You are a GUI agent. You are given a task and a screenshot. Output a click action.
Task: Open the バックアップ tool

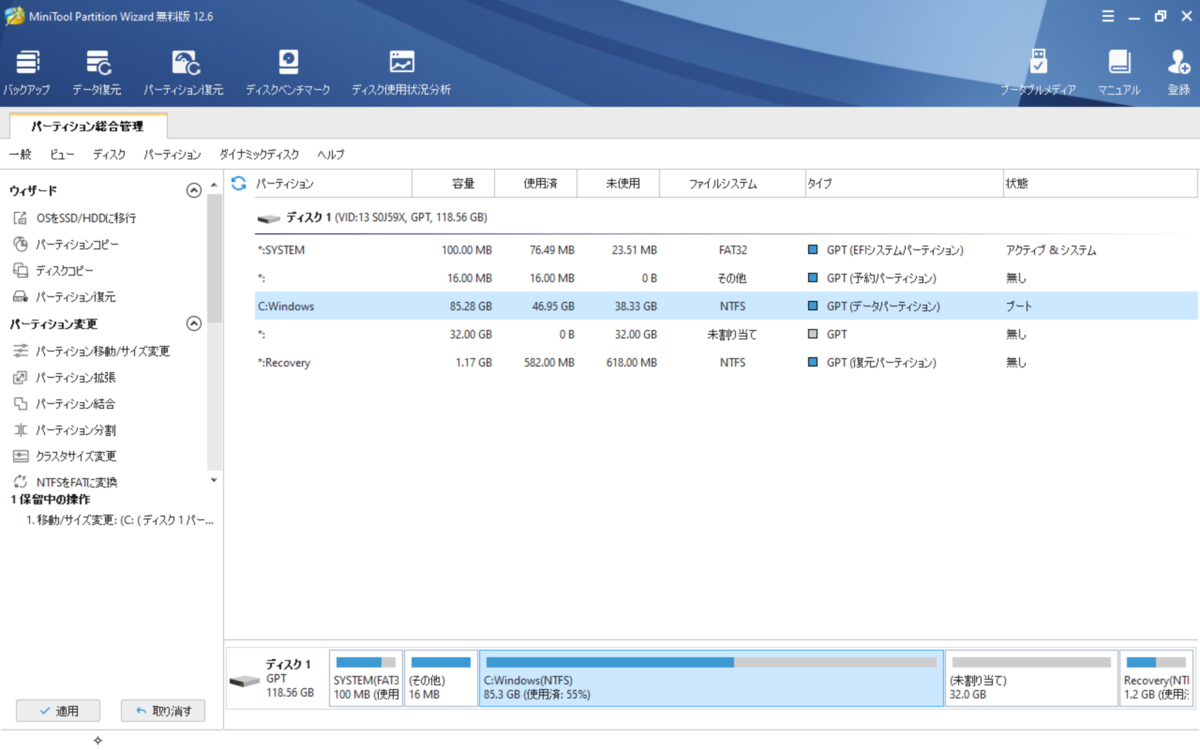pos(27,72)
